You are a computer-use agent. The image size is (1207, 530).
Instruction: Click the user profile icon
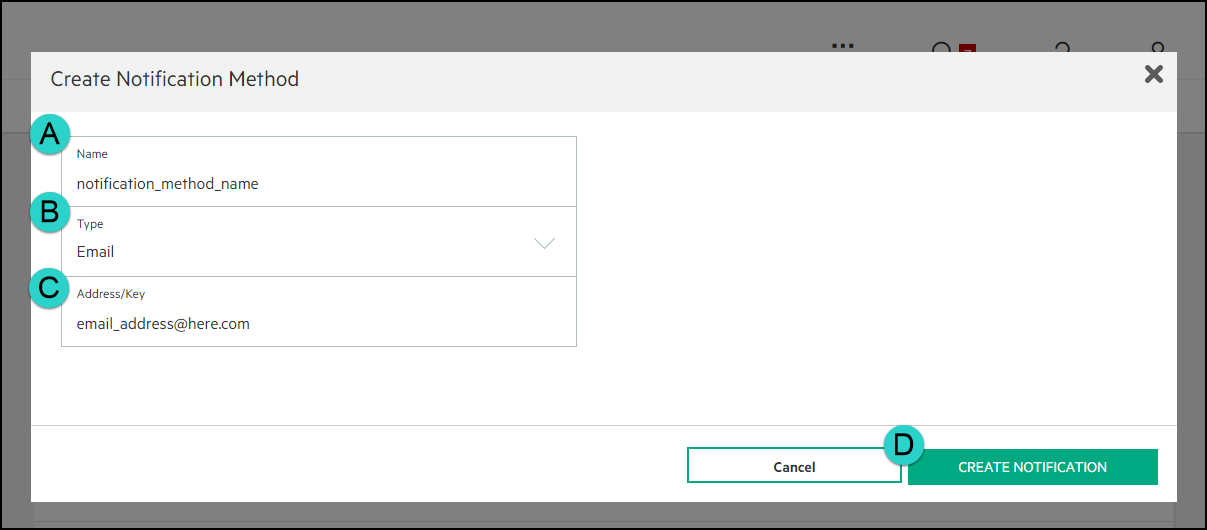point(1158,47)
